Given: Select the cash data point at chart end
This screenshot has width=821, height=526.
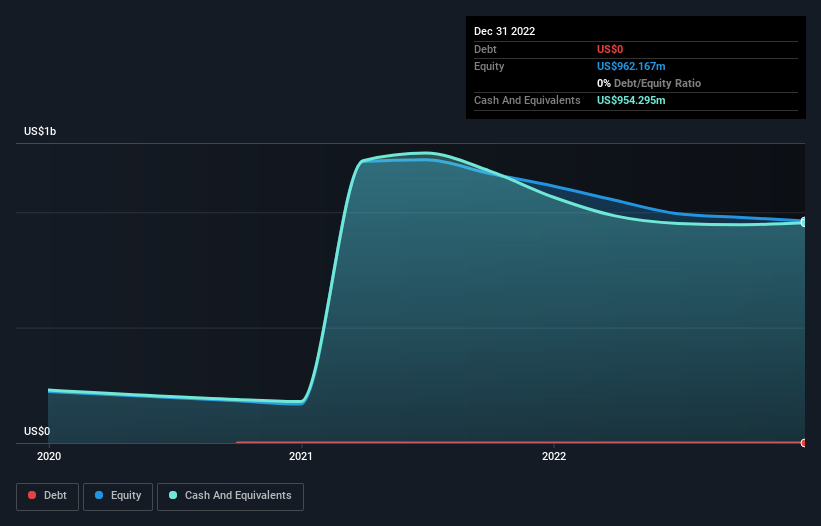Looking at the screenshot, I should (x=804, y=222).
